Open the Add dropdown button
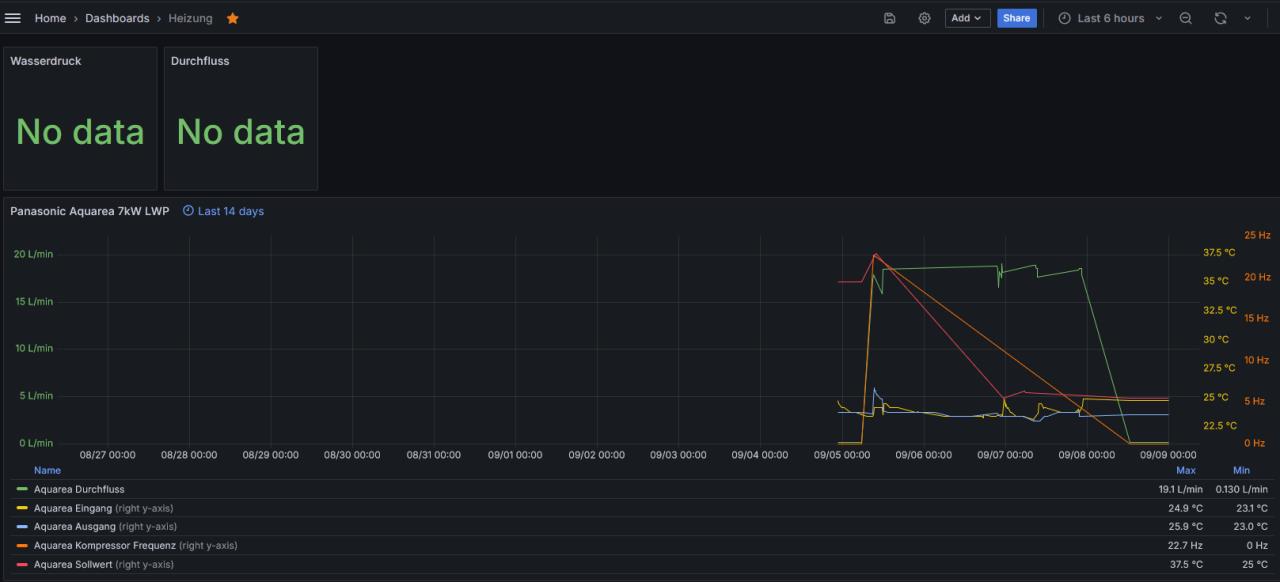Screen dimensions: 1280x582 (x=967, y=18)
